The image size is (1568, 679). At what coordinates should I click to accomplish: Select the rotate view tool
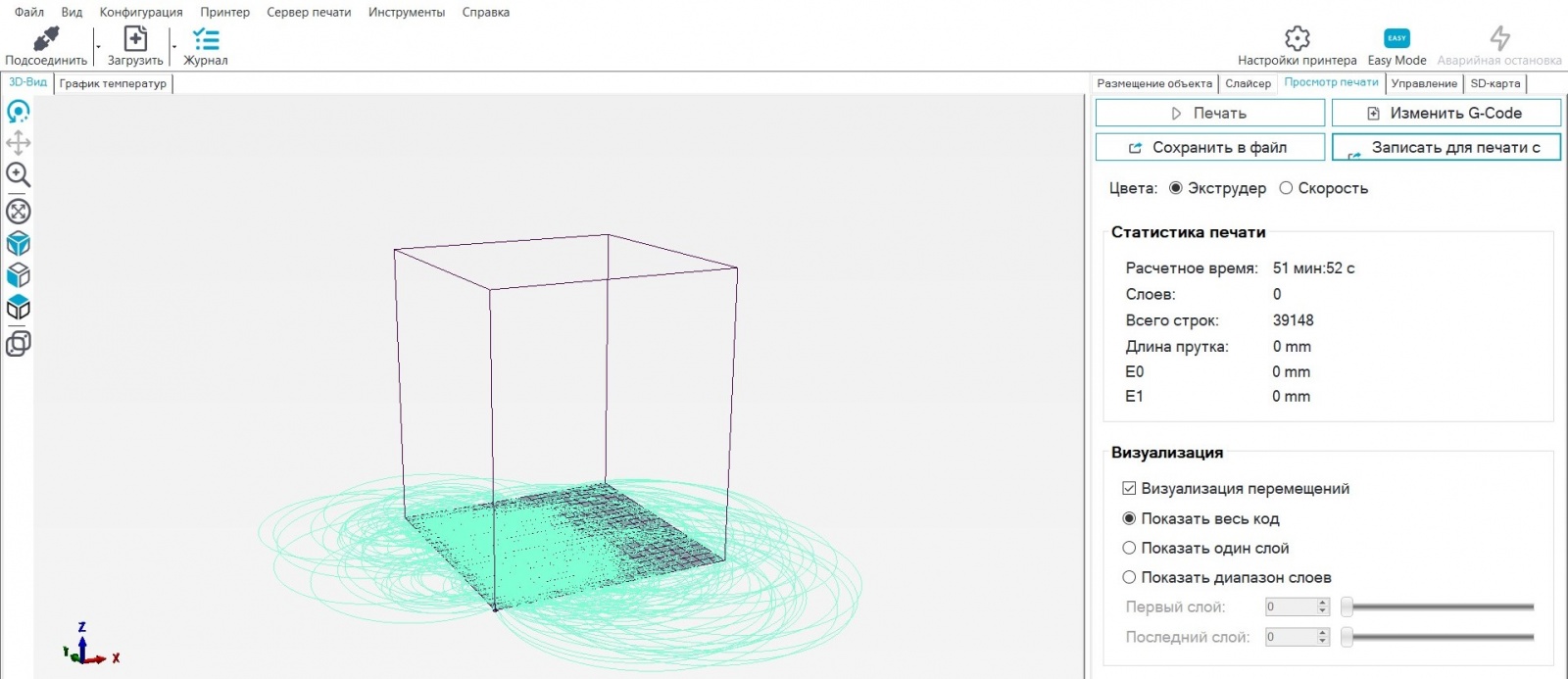(x=18, y=112)
